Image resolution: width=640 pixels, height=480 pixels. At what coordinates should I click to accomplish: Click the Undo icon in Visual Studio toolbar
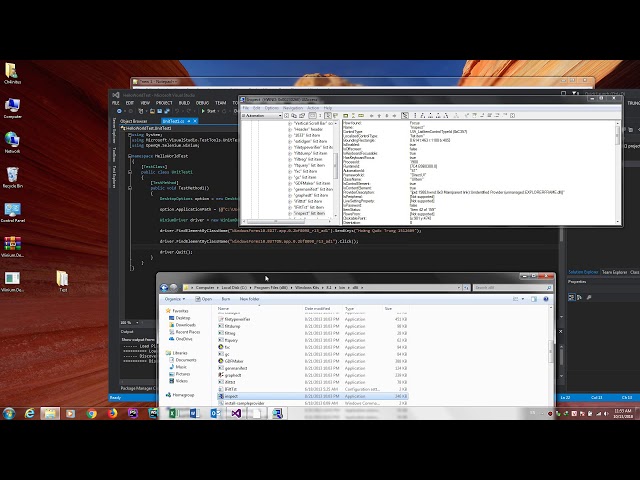177,111
